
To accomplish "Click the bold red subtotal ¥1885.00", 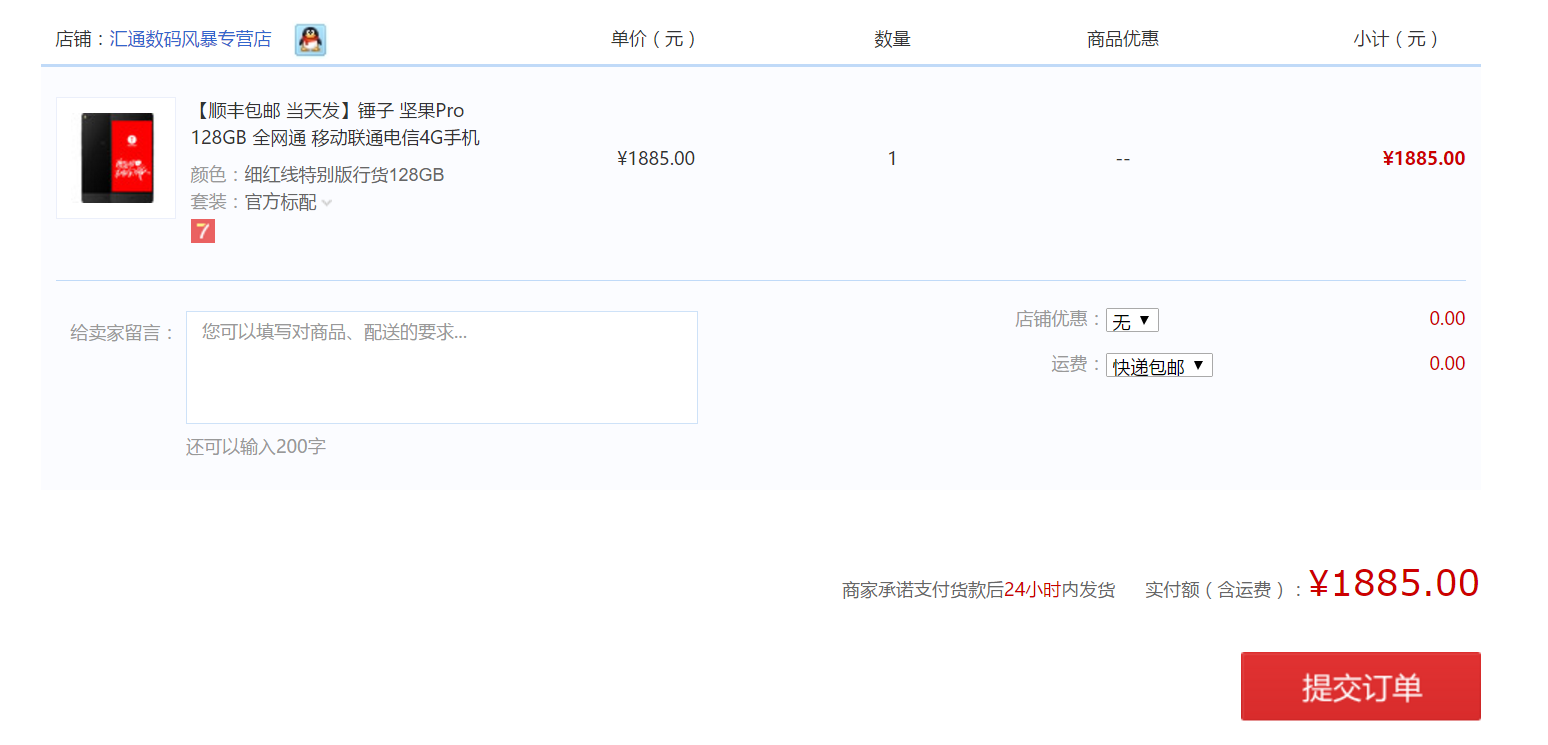I will point(1424,158).
